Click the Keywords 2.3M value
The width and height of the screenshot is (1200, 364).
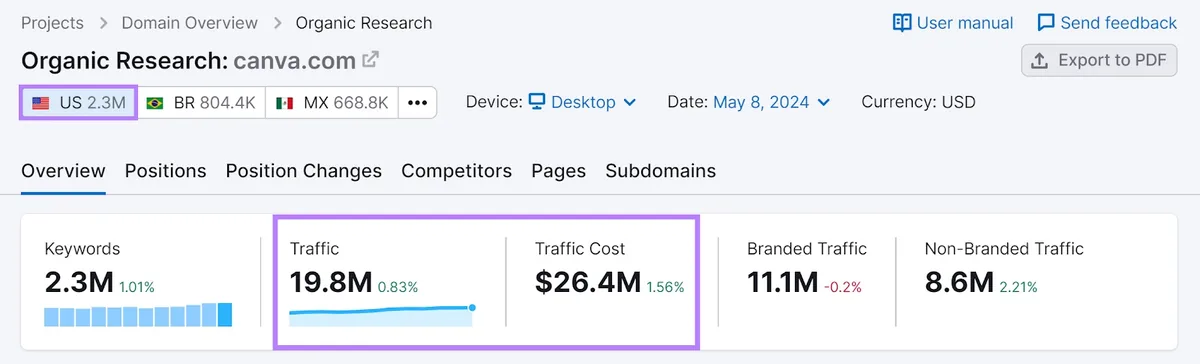point(79,283)
